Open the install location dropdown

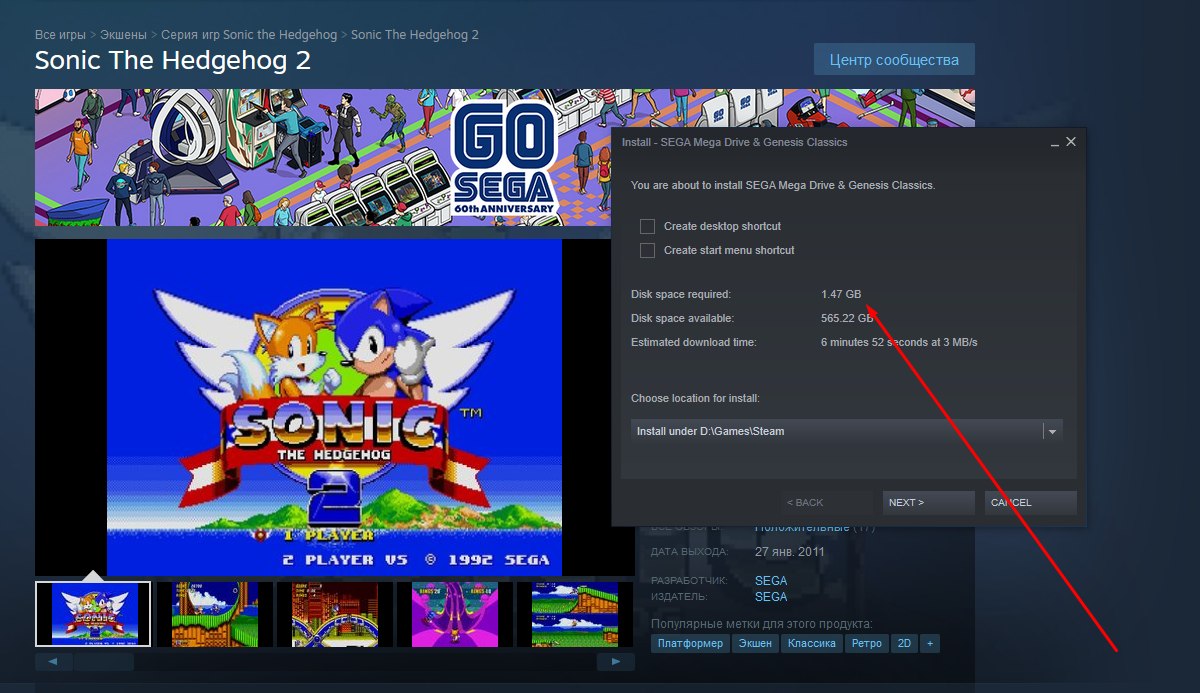tap(1051, 431)
